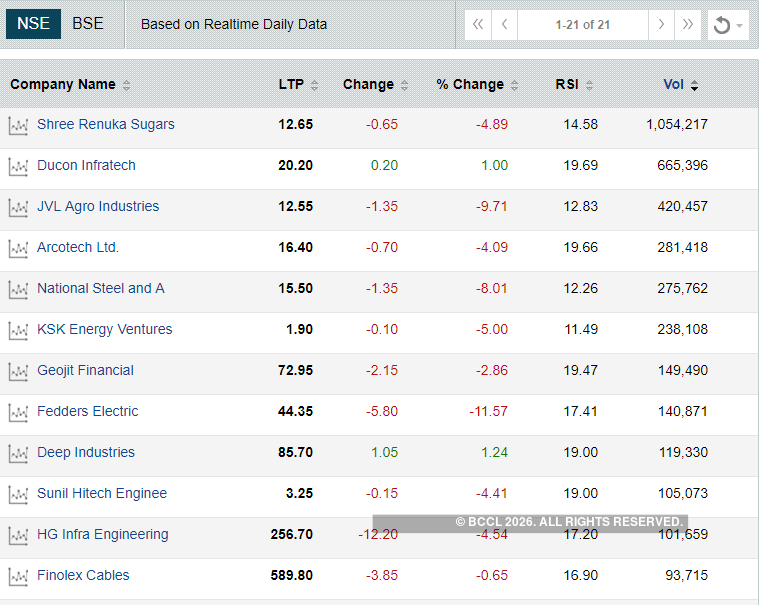
Task: Click LTP value 1.90
Action: click(x=299, y=329)
